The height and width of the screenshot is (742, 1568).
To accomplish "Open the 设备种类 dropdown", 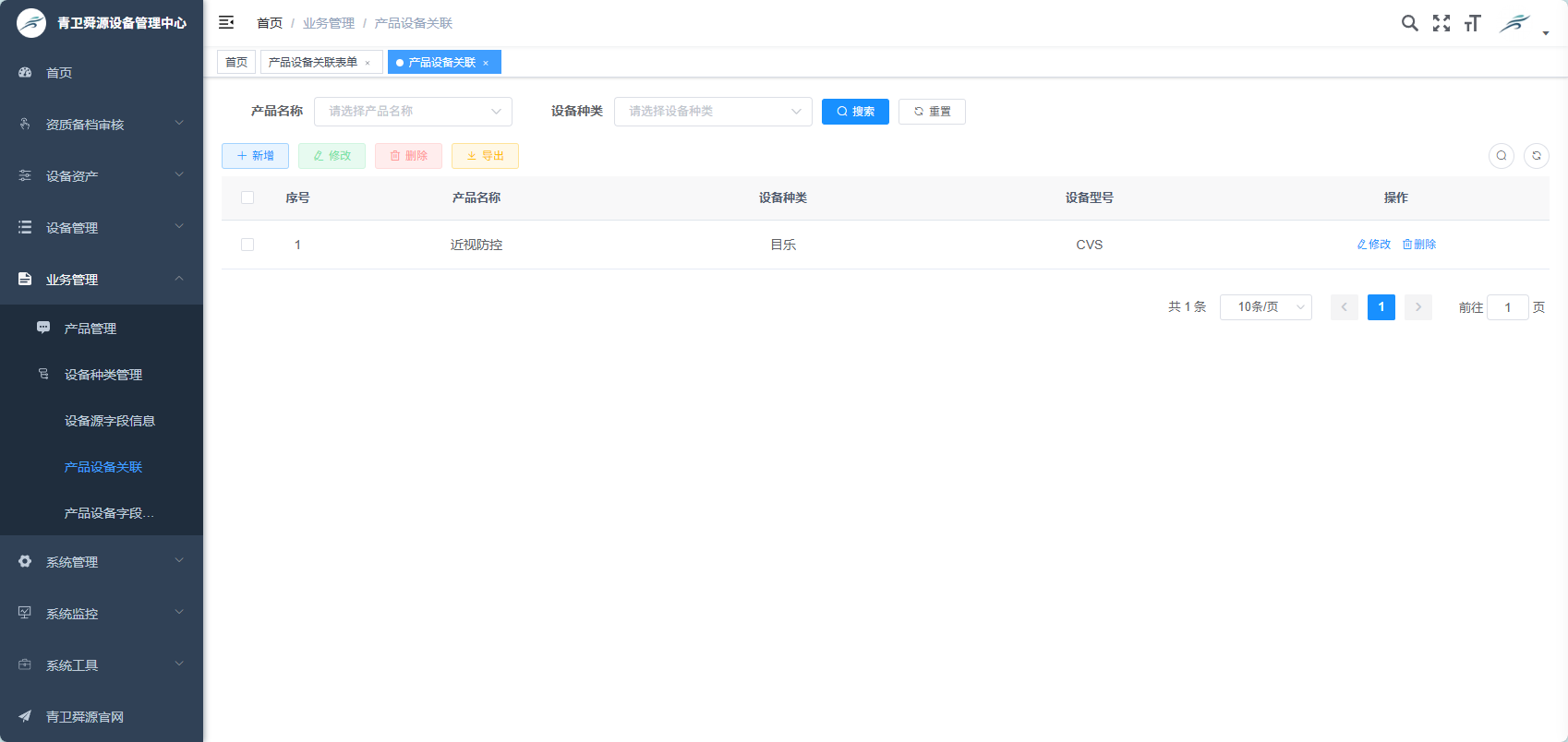I will click(712, 112).
